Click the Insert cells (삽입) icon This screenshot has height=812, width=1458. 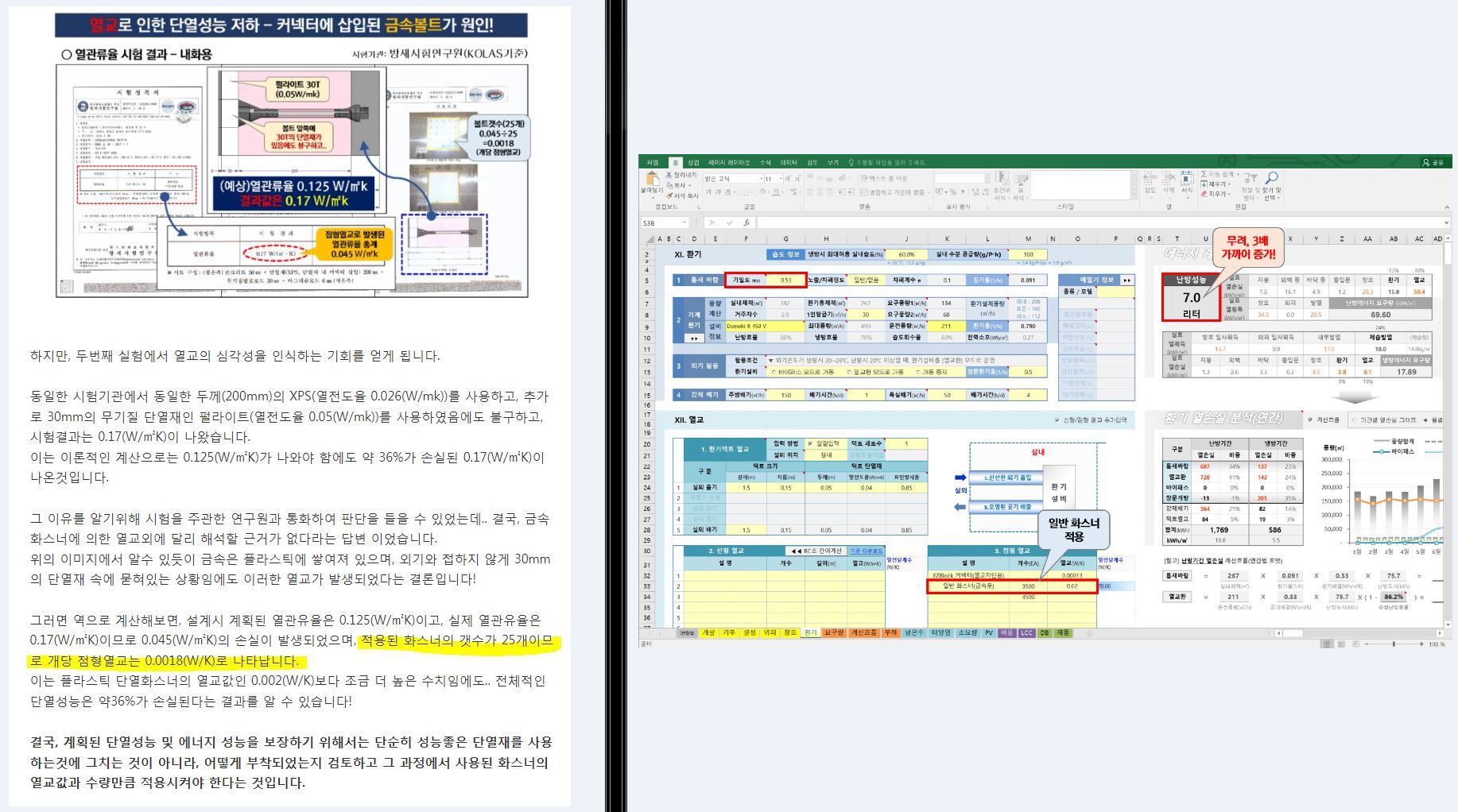point(1150,180)
